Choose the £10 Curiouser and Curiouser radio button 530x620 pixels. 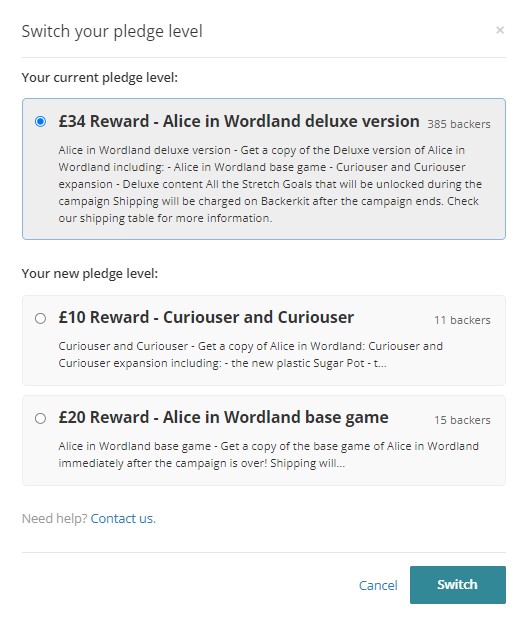pyautogui.click(x=40, y=318)
